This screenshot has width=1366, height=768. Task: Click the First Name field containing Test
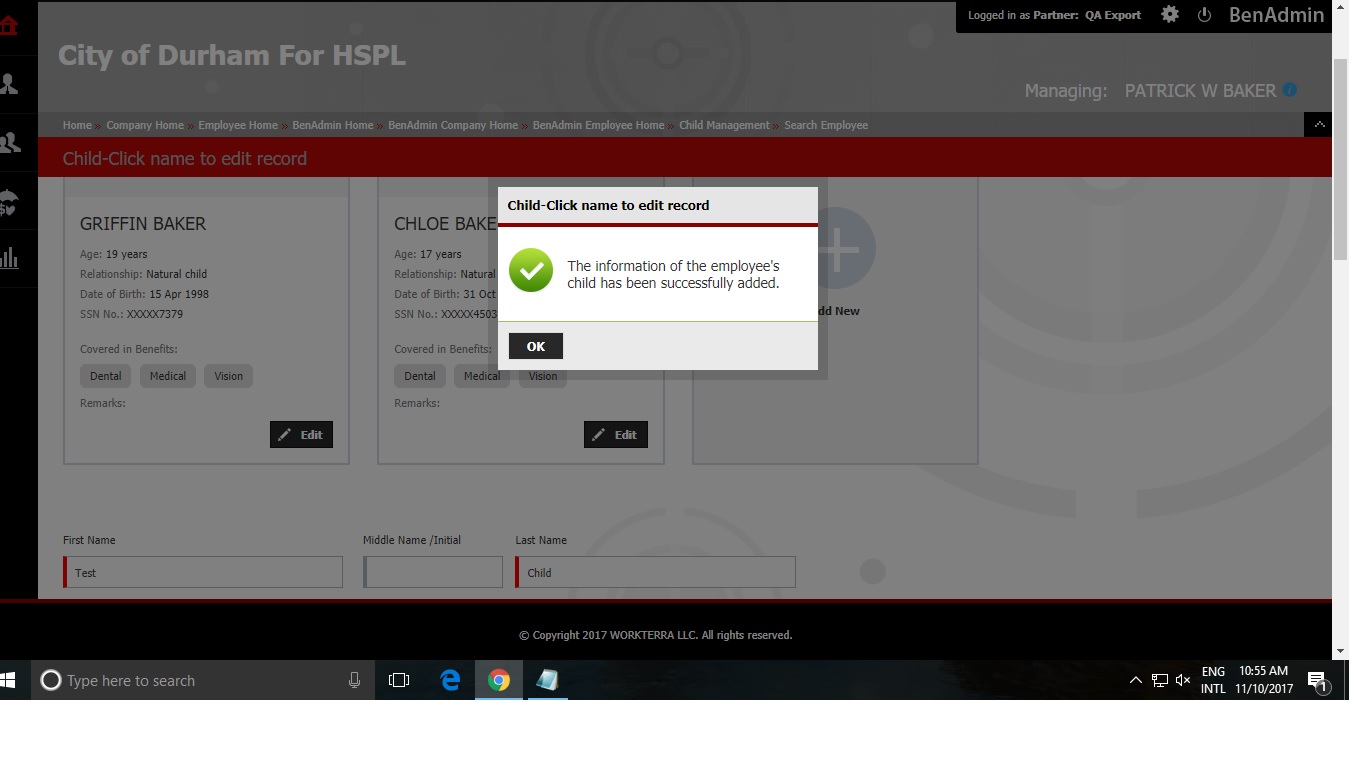[202, 572]
